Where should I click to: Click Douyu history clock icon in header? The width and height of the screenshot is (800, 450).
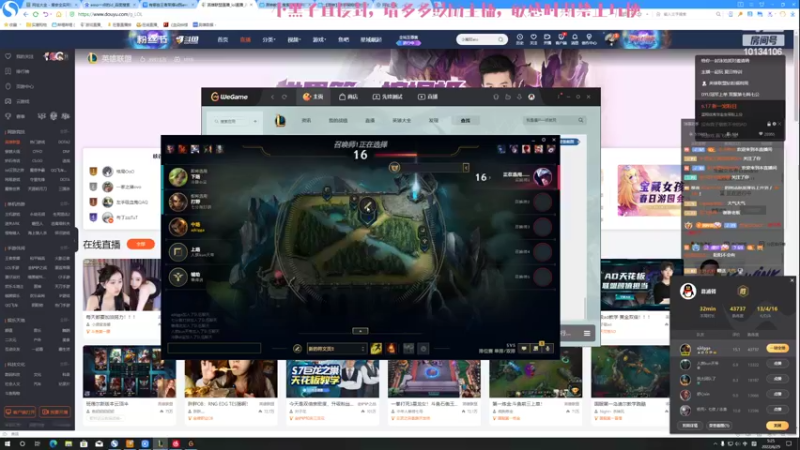click(x=519, y=39)
